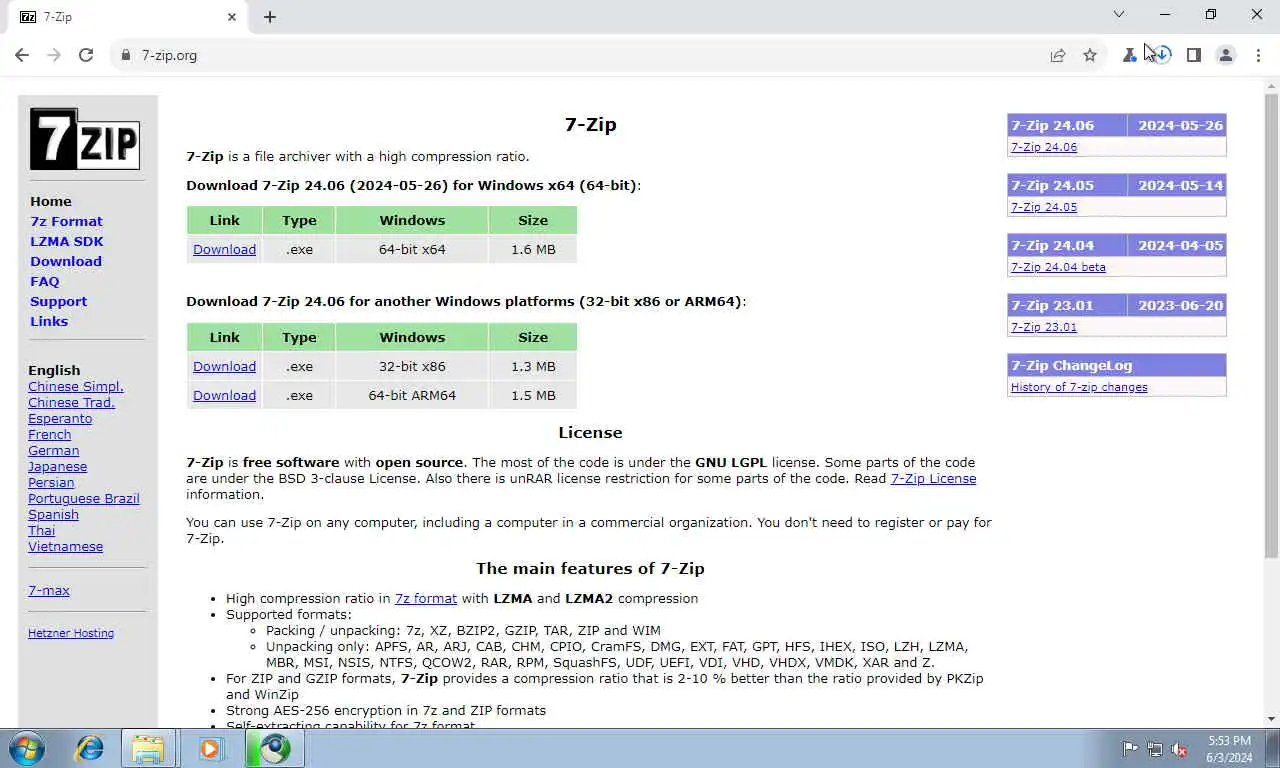The height and width of the screenshot is (768, 1280).
Task: Close the 7-Zip browser tab
Action: pos(232,16)
